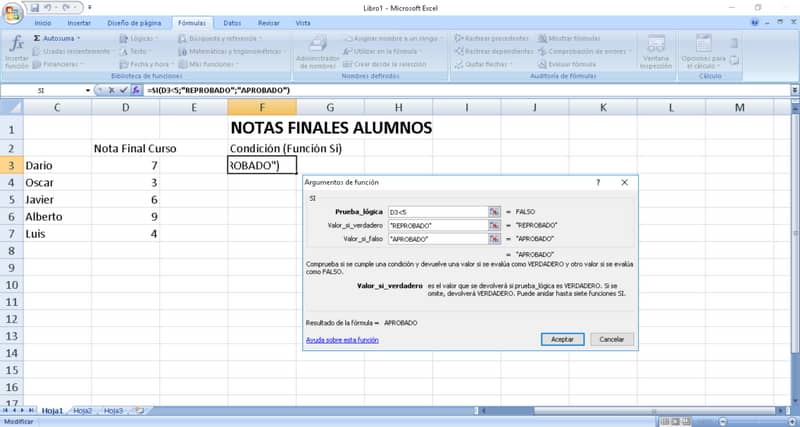Open Ventana Inspección

656,51
